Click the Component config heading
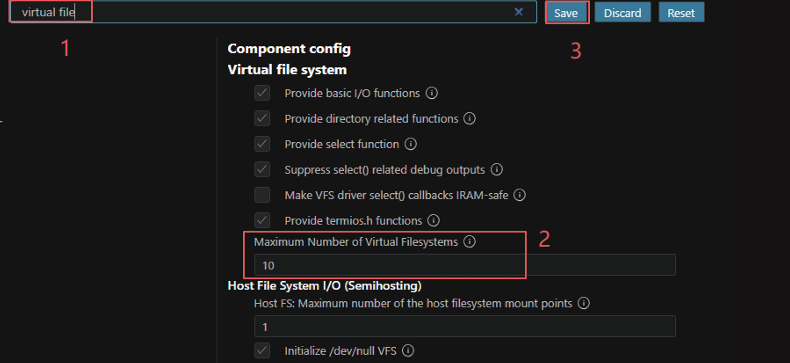The width and height of the screenshot is (790, 363). [x=289, y=49]
